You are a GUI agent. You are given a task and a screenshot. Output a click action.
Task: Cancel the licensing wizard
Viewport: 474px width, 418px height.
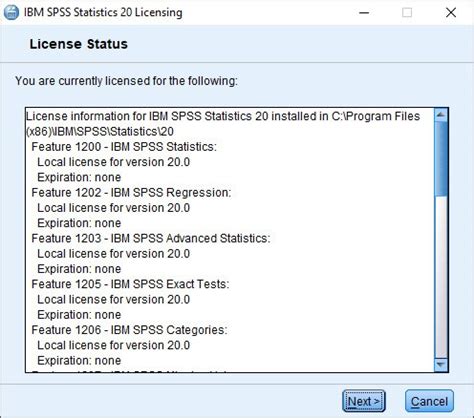(429, 401)
